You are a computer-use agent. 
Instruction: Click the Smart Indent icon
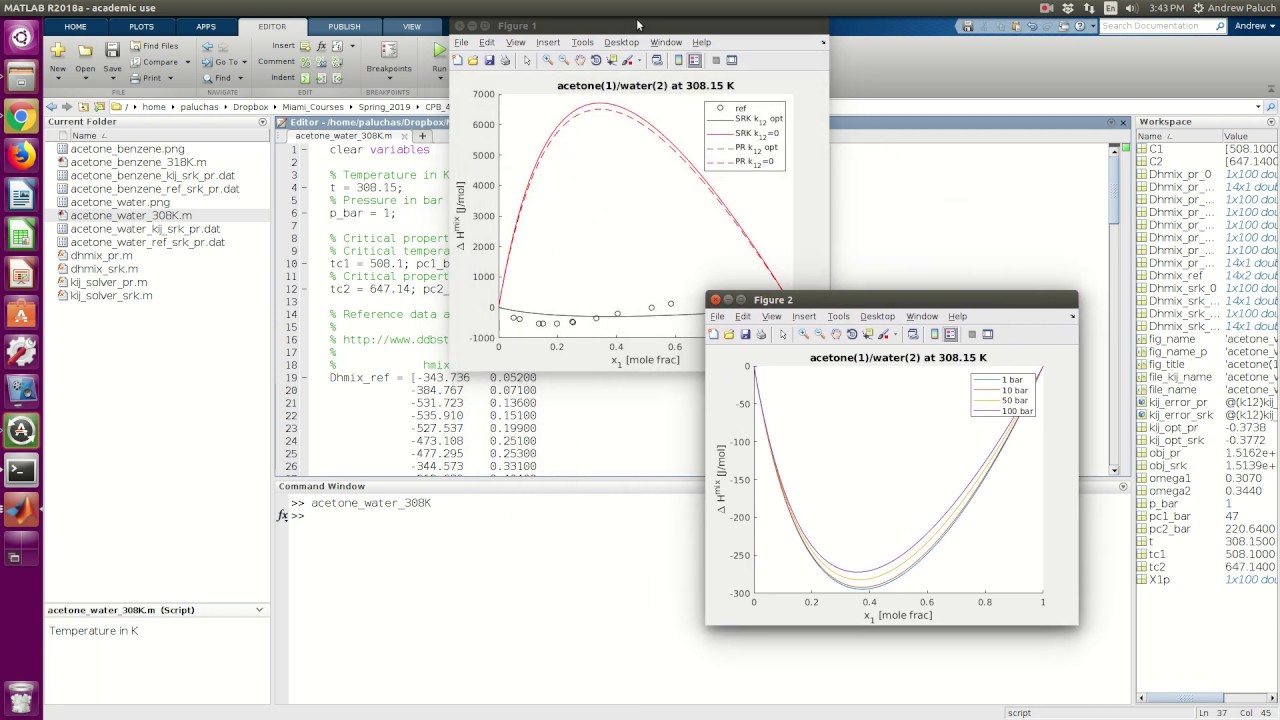click(x=305, y=78)
